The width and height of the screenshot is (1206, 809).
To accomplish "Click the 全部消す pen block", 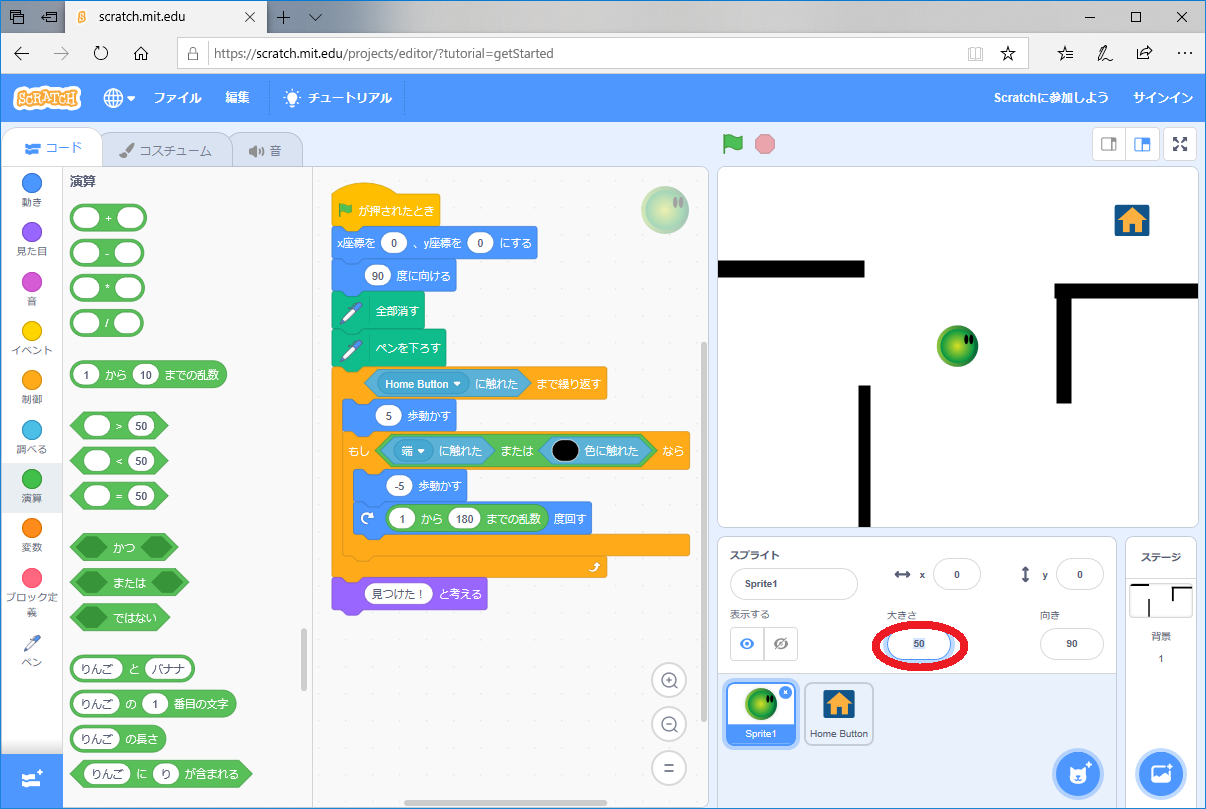I will [x=378, y=311].
